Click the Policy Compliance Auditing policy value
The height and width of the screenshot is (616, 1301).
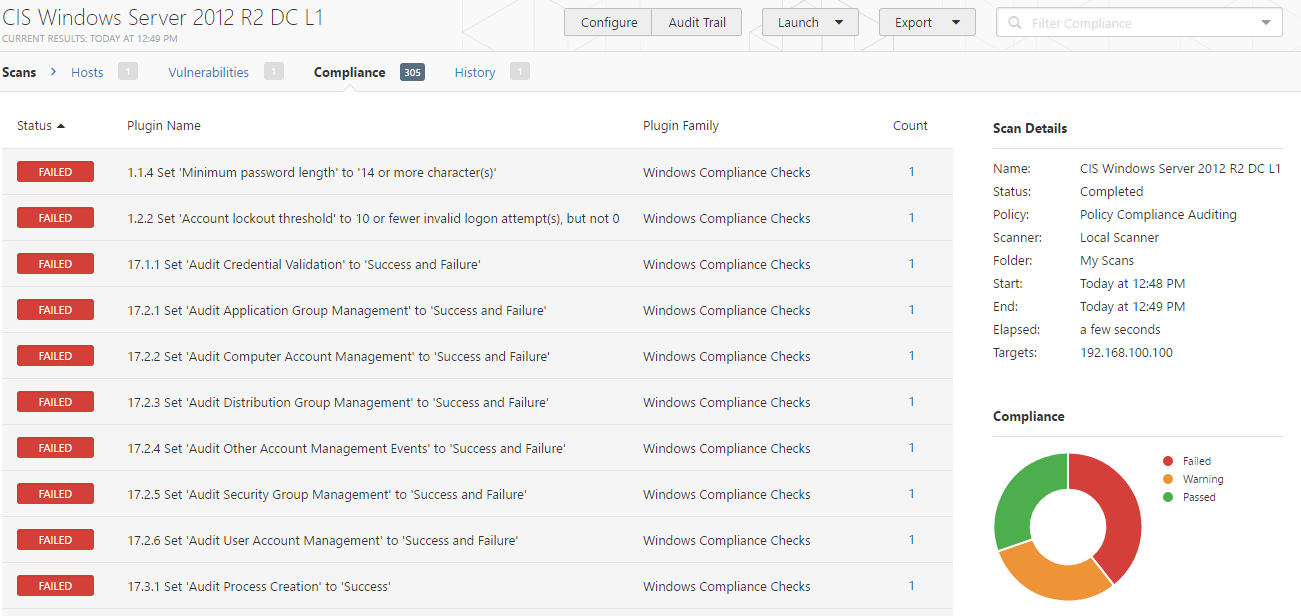[1158, 215]
